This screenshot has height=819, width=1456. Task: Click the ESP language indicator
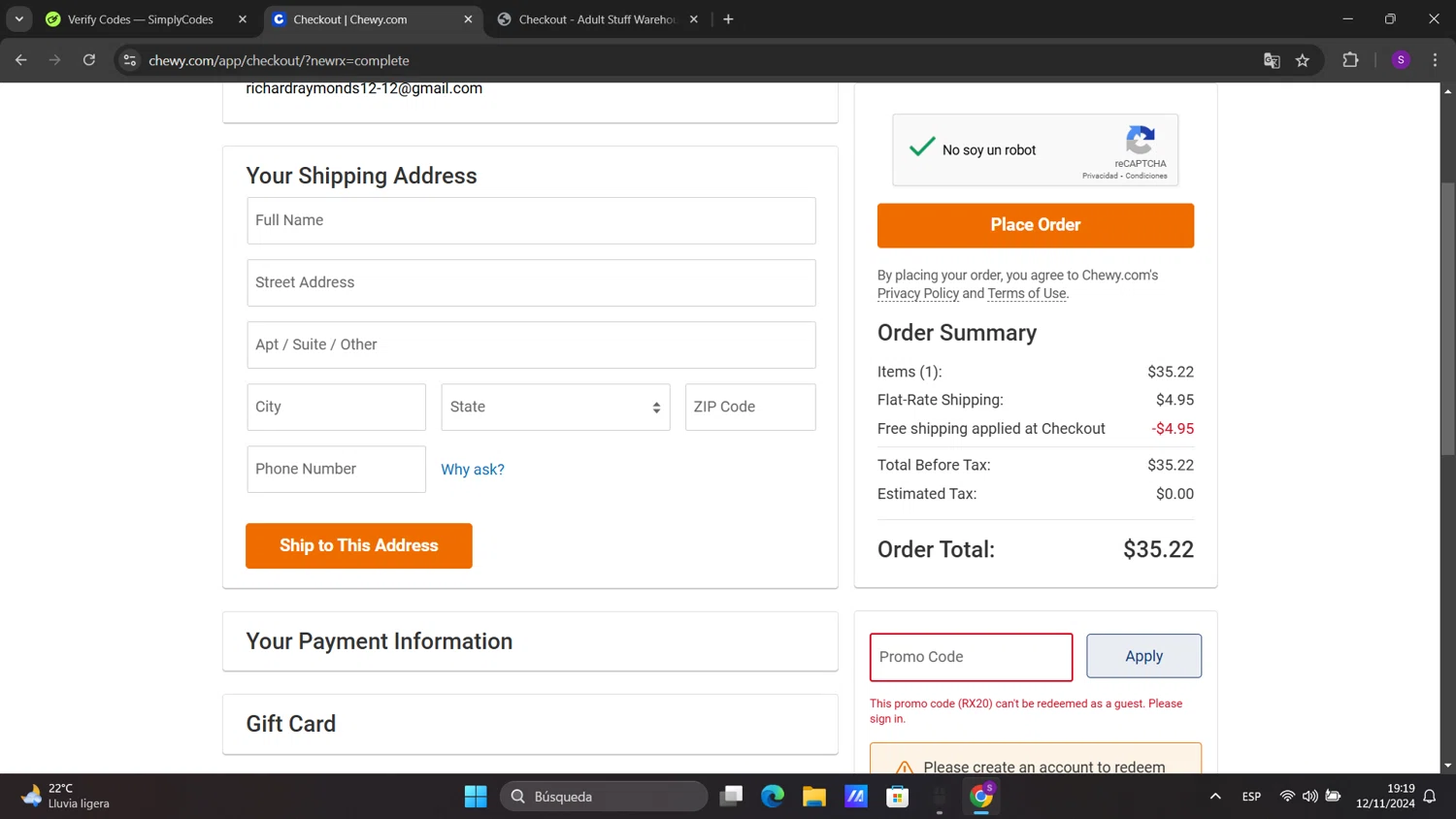coord(1251,797)
